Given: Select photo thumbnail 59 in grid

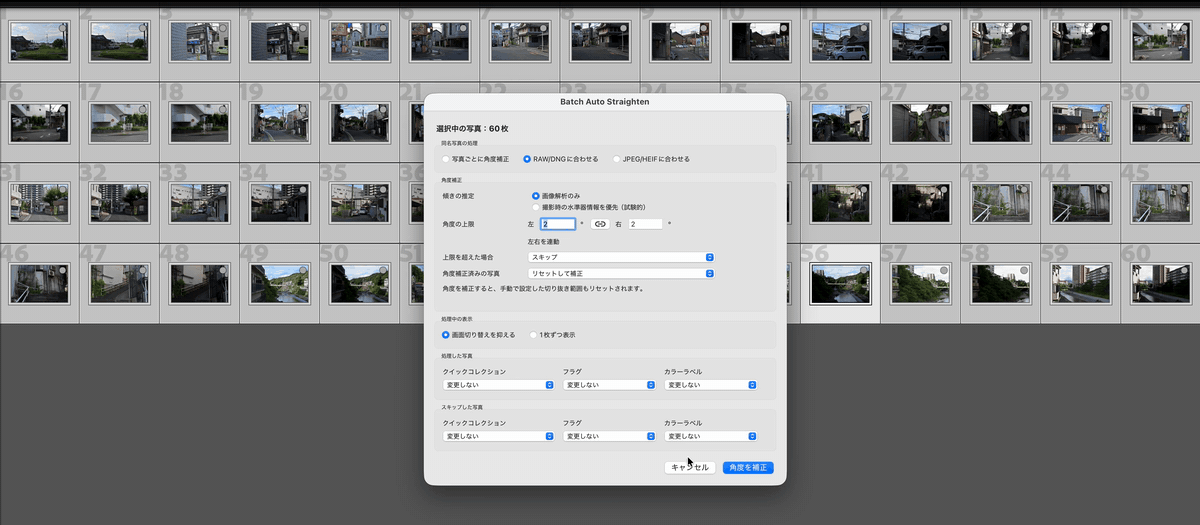Looking at the screenshot, I should pyautogui.click(x=1079, y=283).
